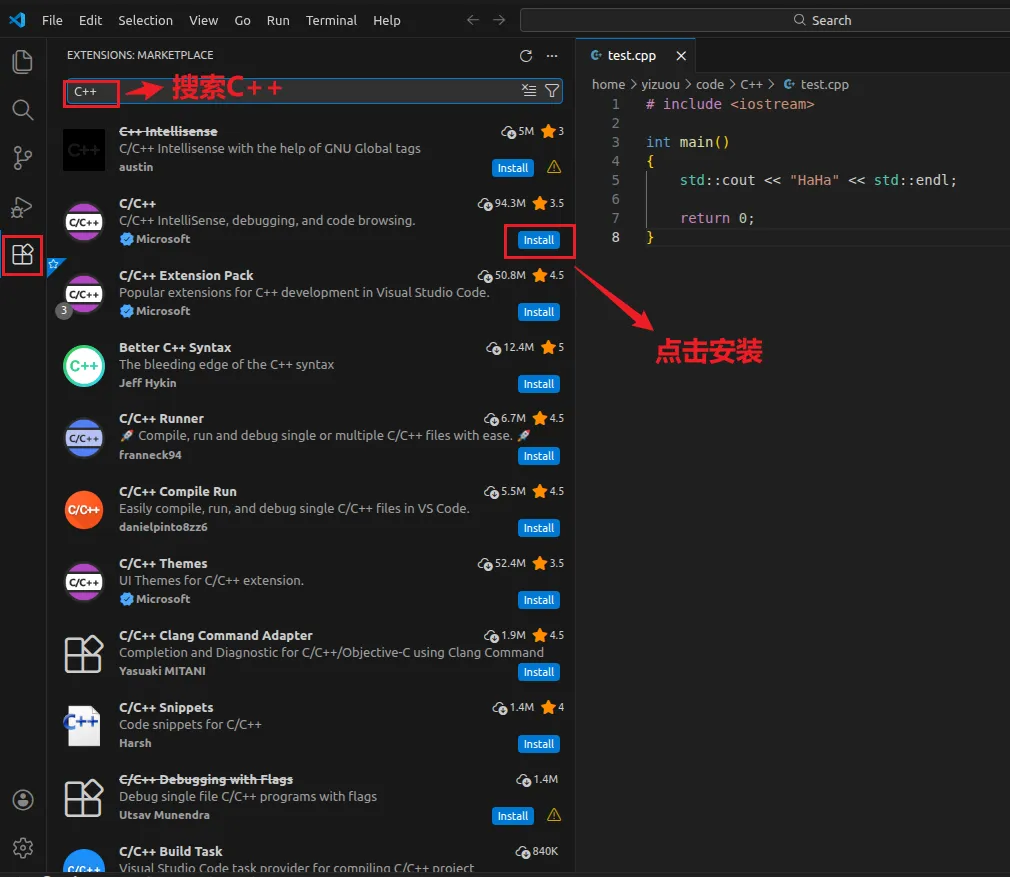Open the Manage gear icon

(x=23, y=848)
